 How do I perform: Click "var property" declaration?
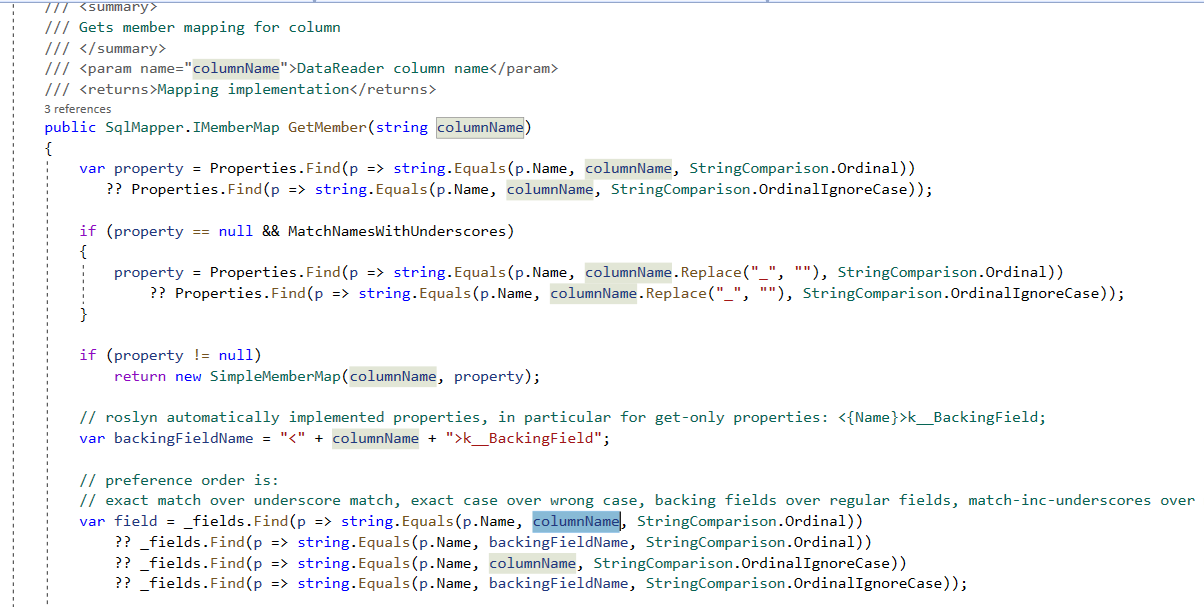131,168
